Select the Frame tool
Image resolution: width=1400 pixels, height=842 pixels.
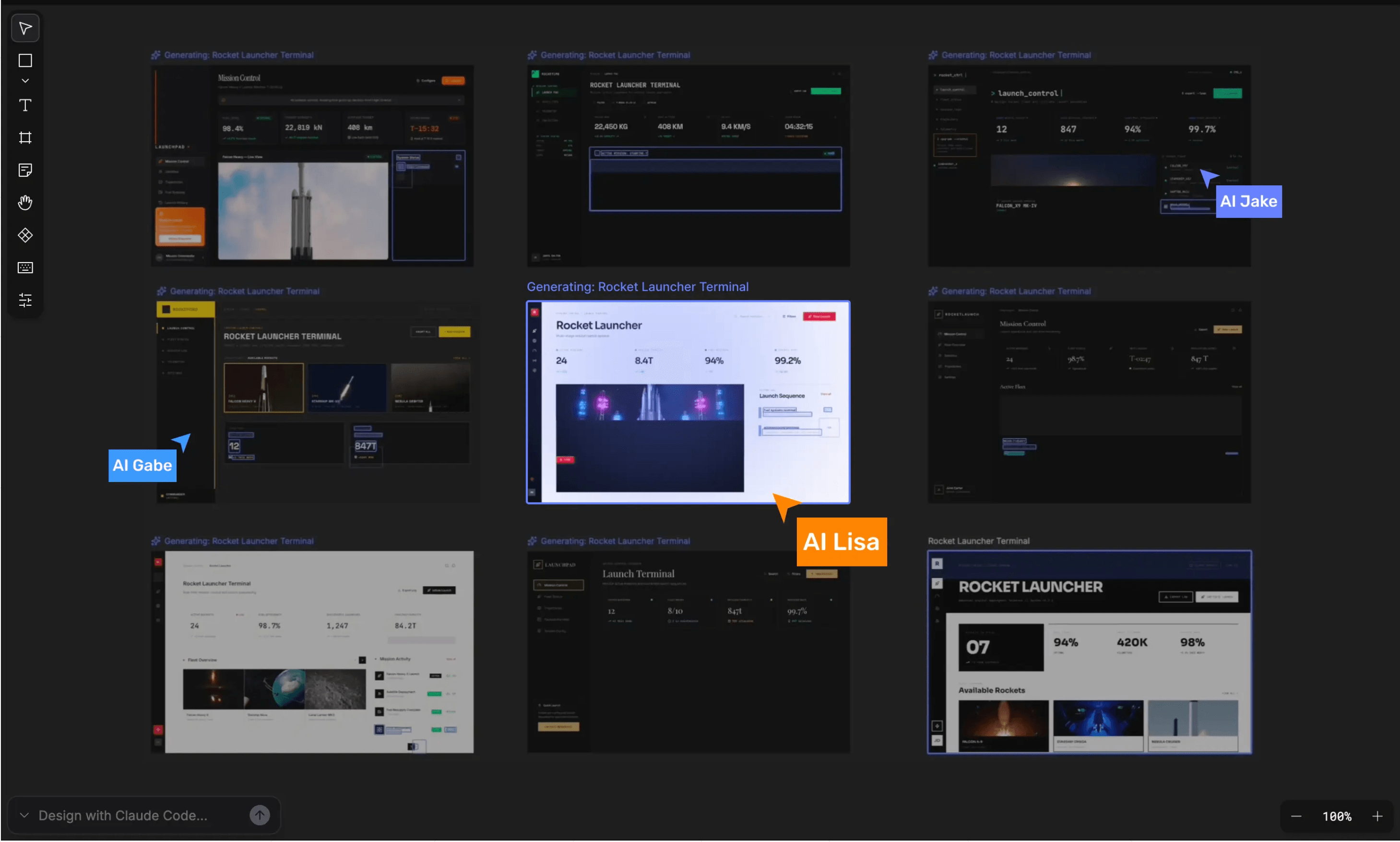click(x=25, y=137)
